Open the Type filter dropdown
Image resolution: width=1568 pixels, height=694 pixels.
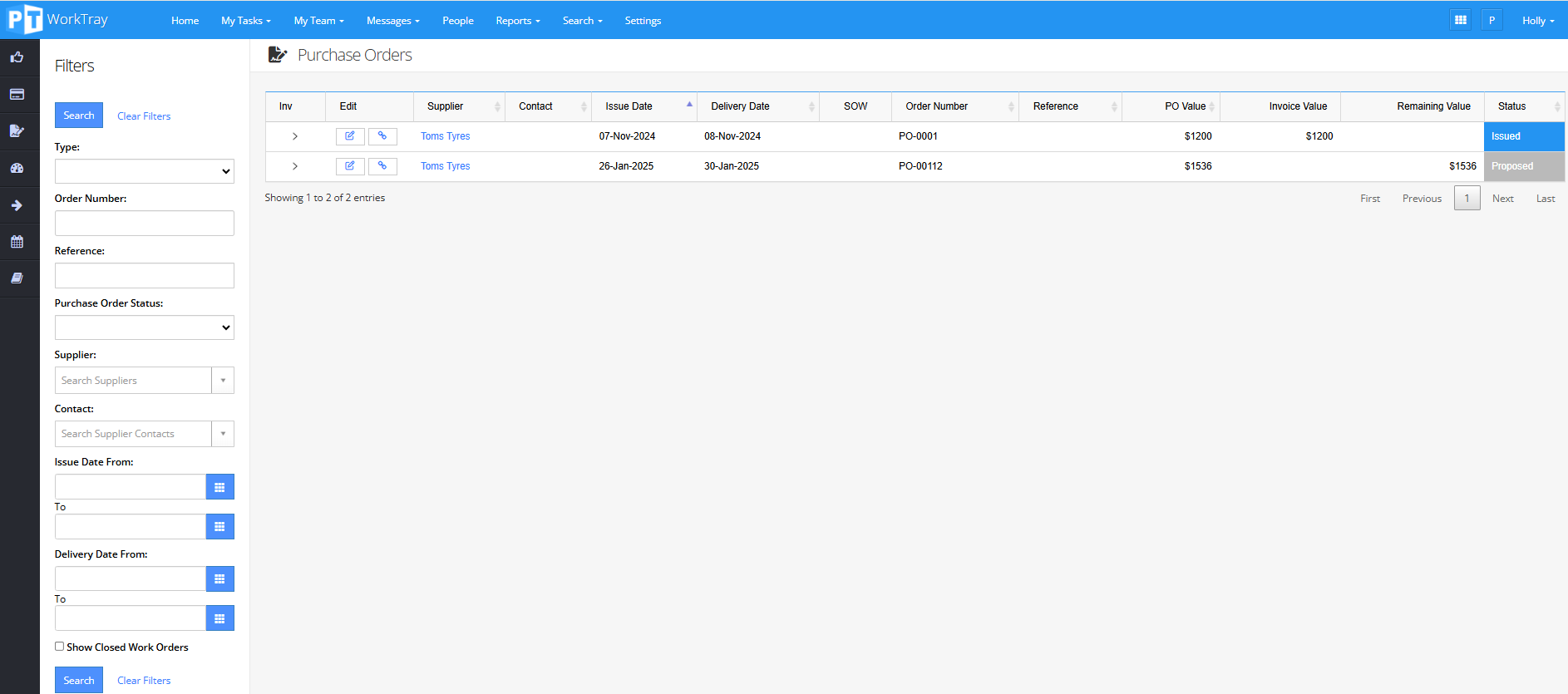click(144, 171)
